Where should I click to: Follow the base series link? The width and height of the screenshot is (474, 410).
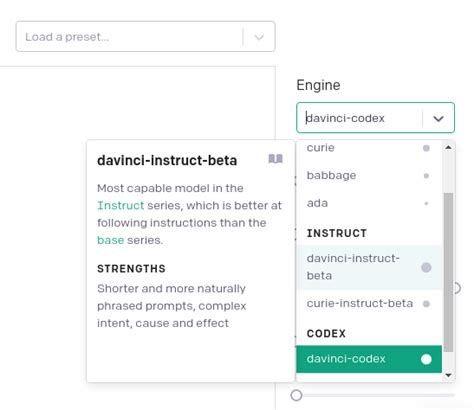(x=110, y=240)
